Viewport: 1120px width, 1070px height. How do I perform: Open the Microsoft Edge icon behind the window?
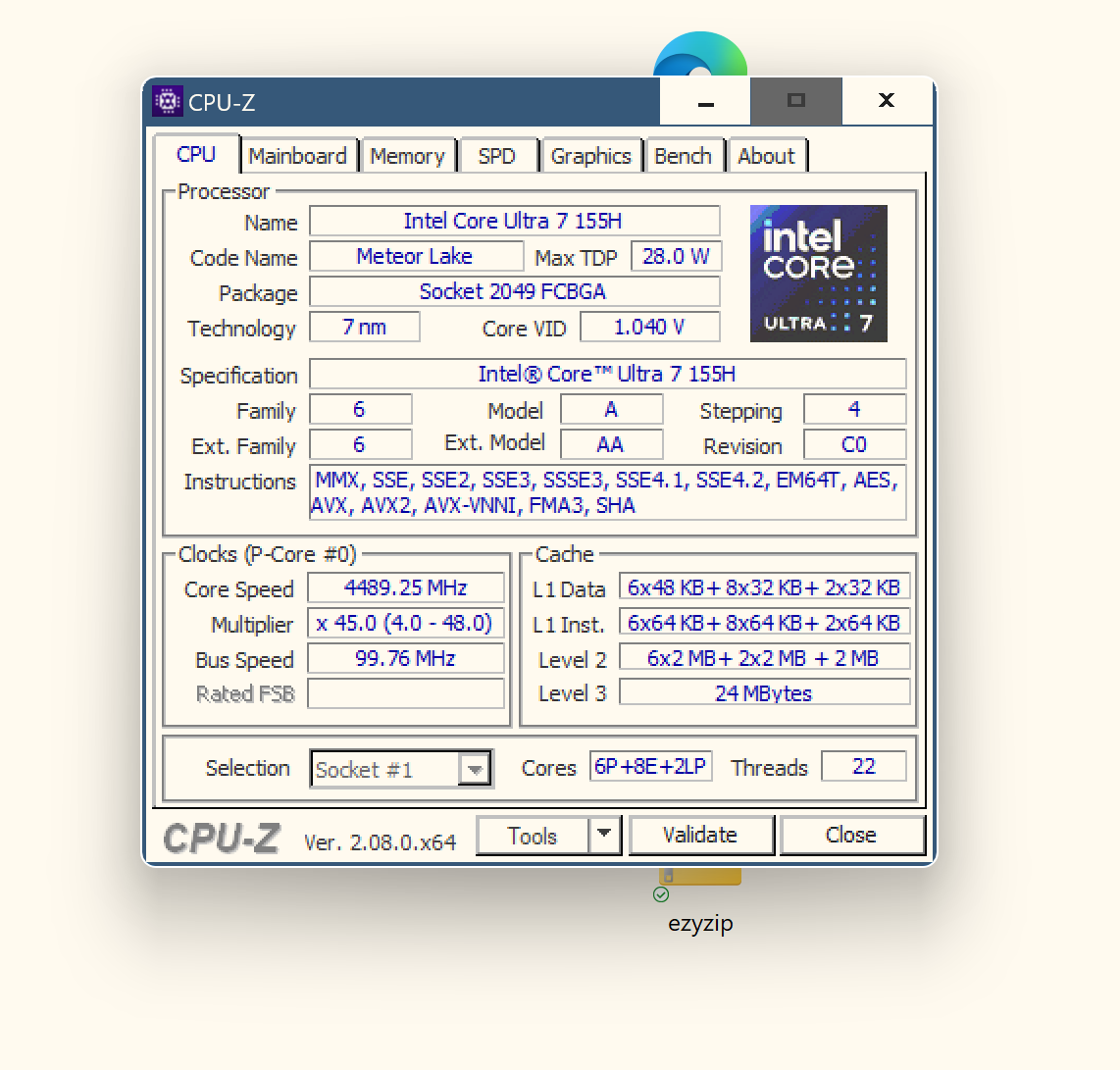(700, 54)
